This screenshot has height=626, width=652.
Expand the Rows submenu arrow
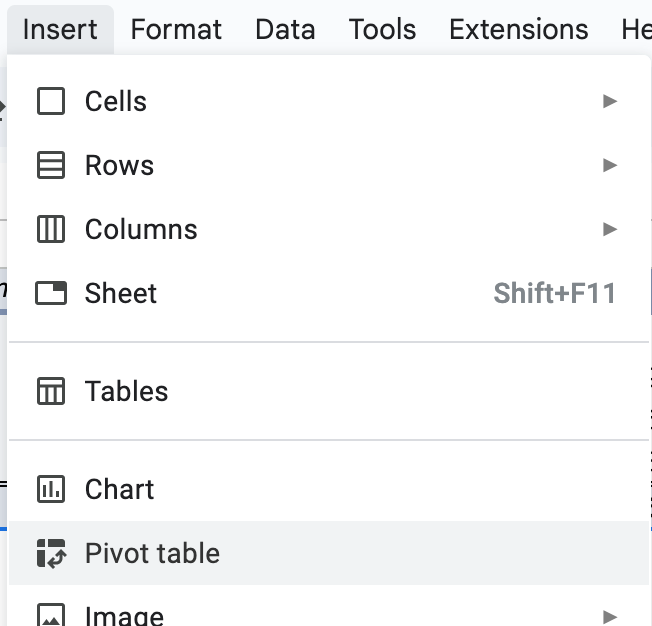tap(610, 165)
